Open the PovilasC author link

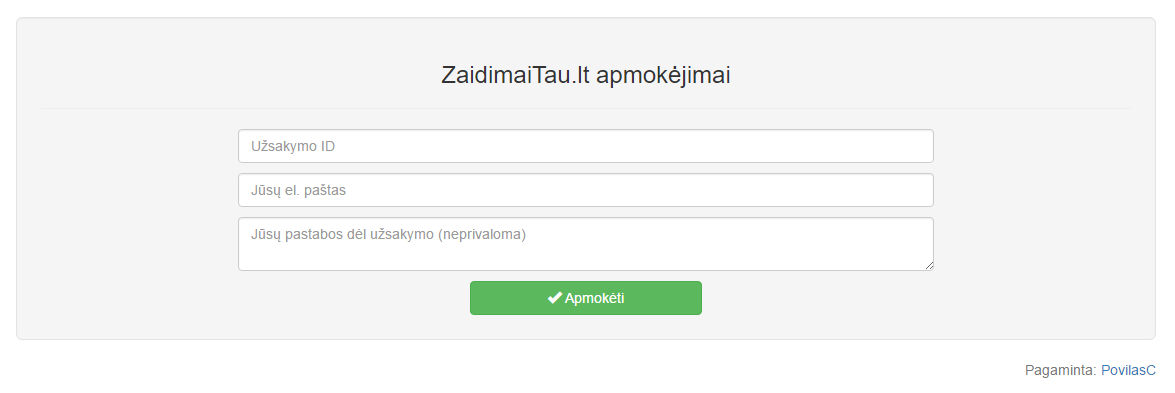(1128, 370)
